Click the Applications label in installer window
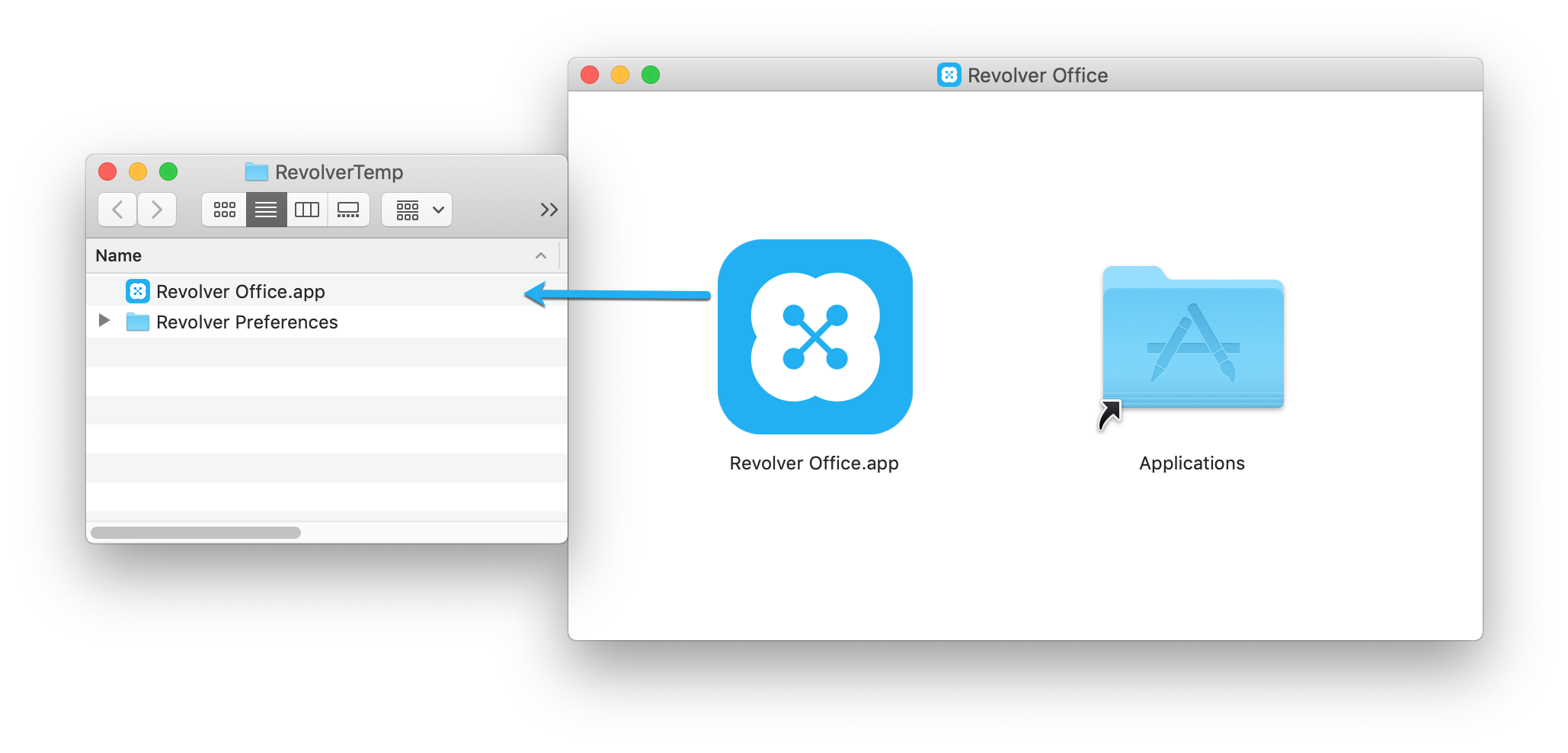The height and width of the screenshot is (753, 1568). point(1192,463)
